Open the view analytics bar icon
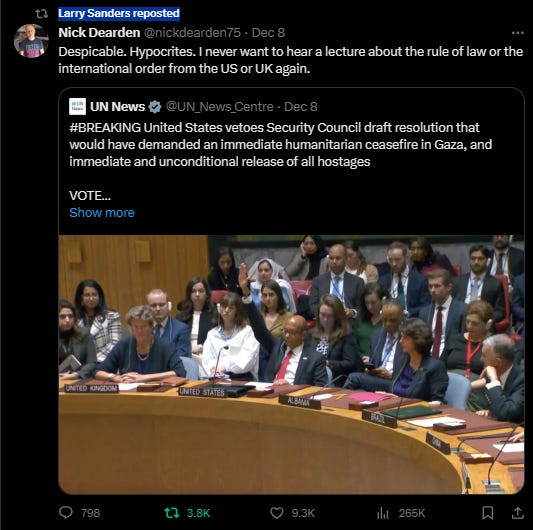The image size is (533, 530). (383, 513)
